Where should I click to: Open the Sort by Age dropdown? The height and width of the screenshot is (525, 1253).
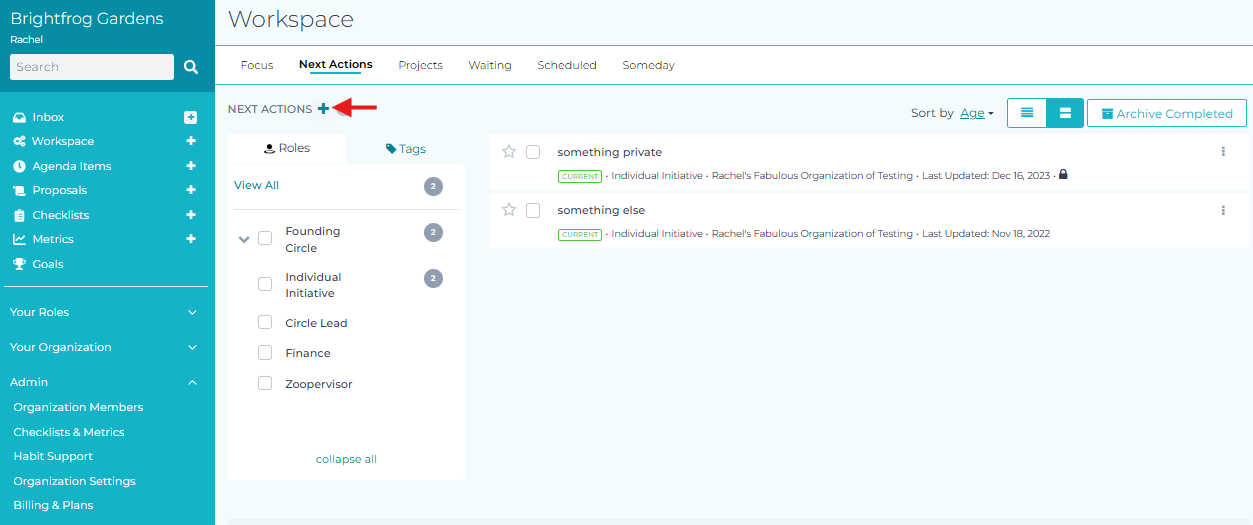coord(976,113)
